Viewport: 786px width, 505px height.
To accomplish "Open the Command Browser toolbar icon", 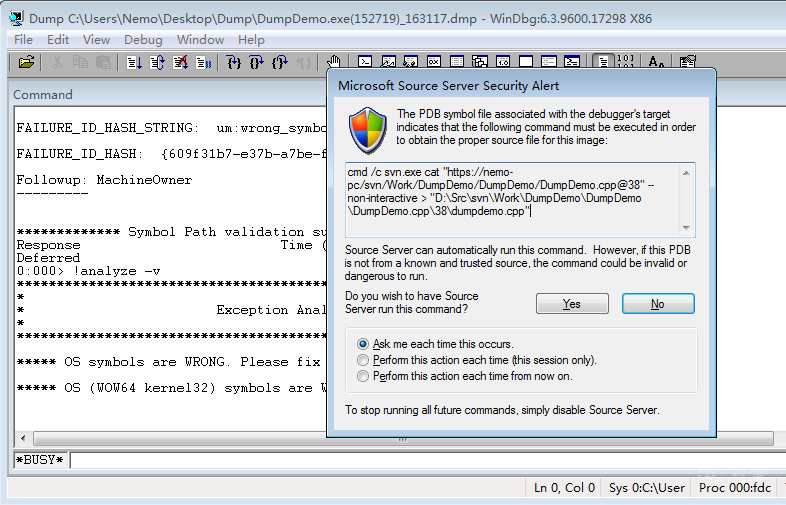I will [x=572, y=62].
